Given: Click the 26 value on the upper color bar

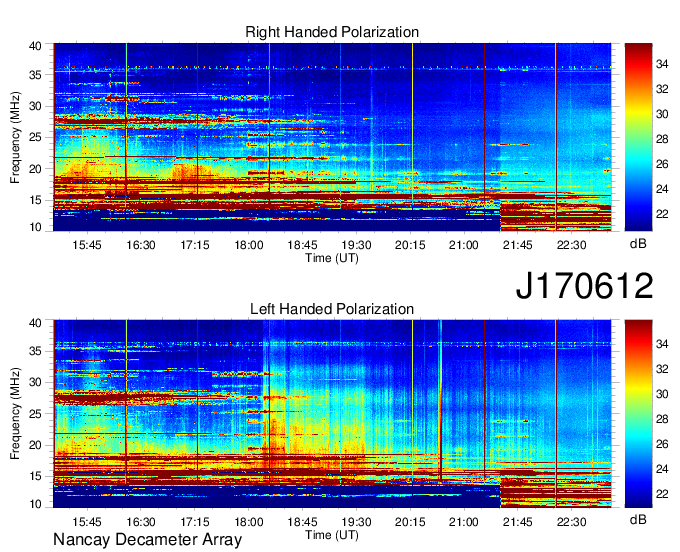Looking at the screenshot, I should point(662,164).
